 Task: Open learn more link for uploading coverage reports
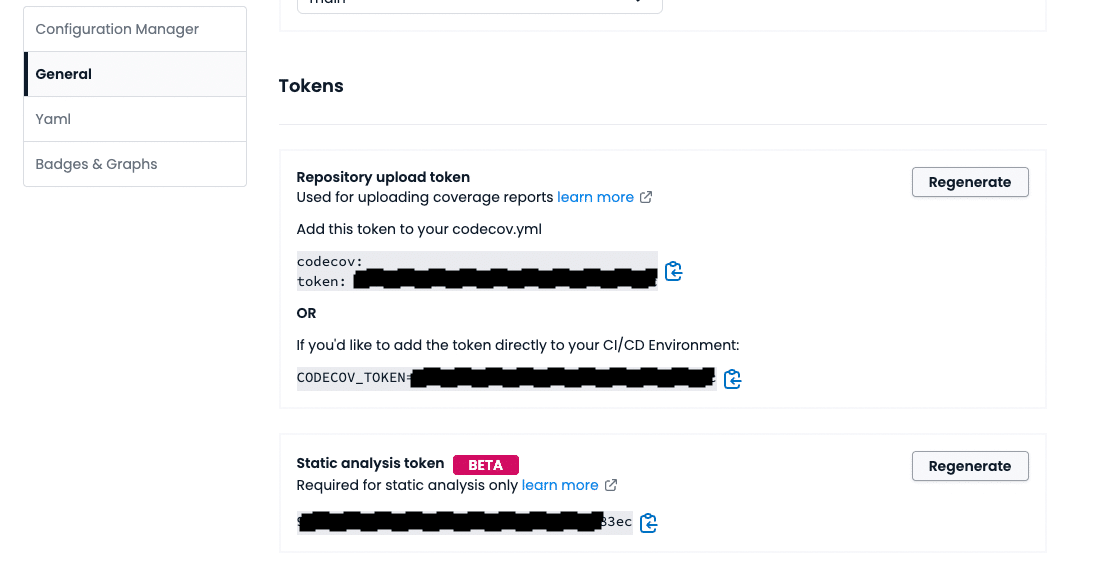(595, 197)
